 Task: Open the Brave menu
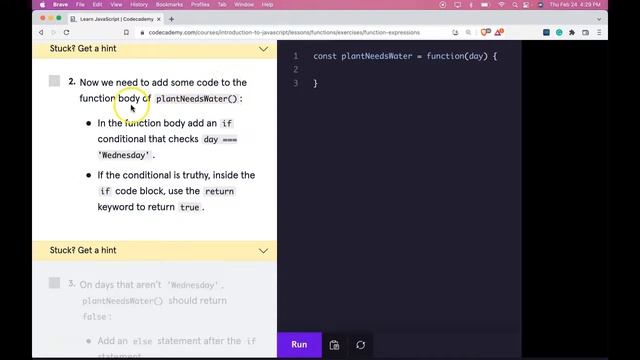pyautogui.click(x=60, y=4)
